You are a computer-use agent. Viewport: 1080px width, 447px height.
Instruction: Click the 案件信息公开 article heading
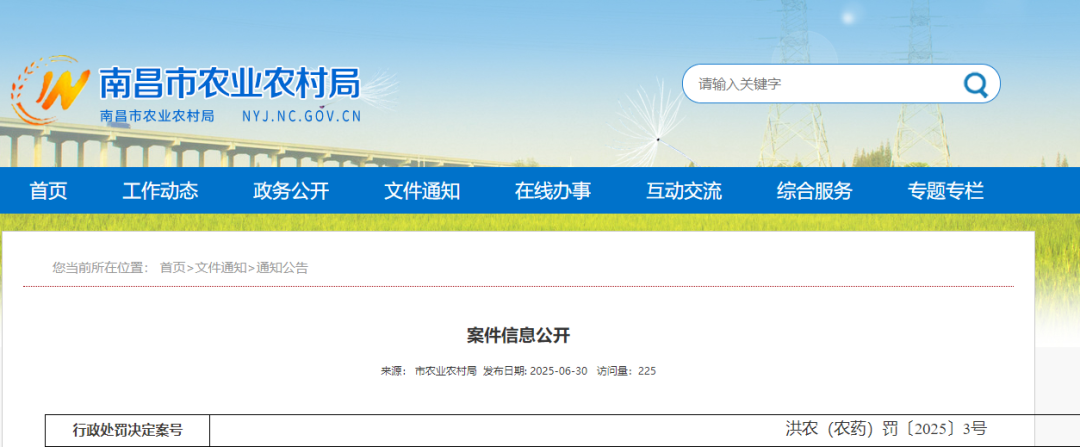point(519,335)
